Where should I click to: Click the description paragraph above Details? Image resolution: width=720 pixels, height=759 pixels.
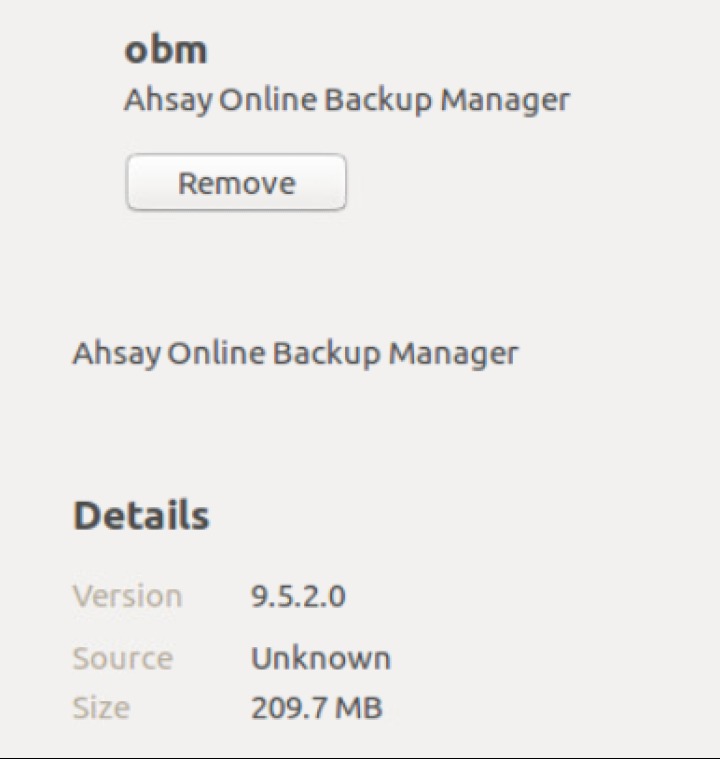tap(295, 353)
